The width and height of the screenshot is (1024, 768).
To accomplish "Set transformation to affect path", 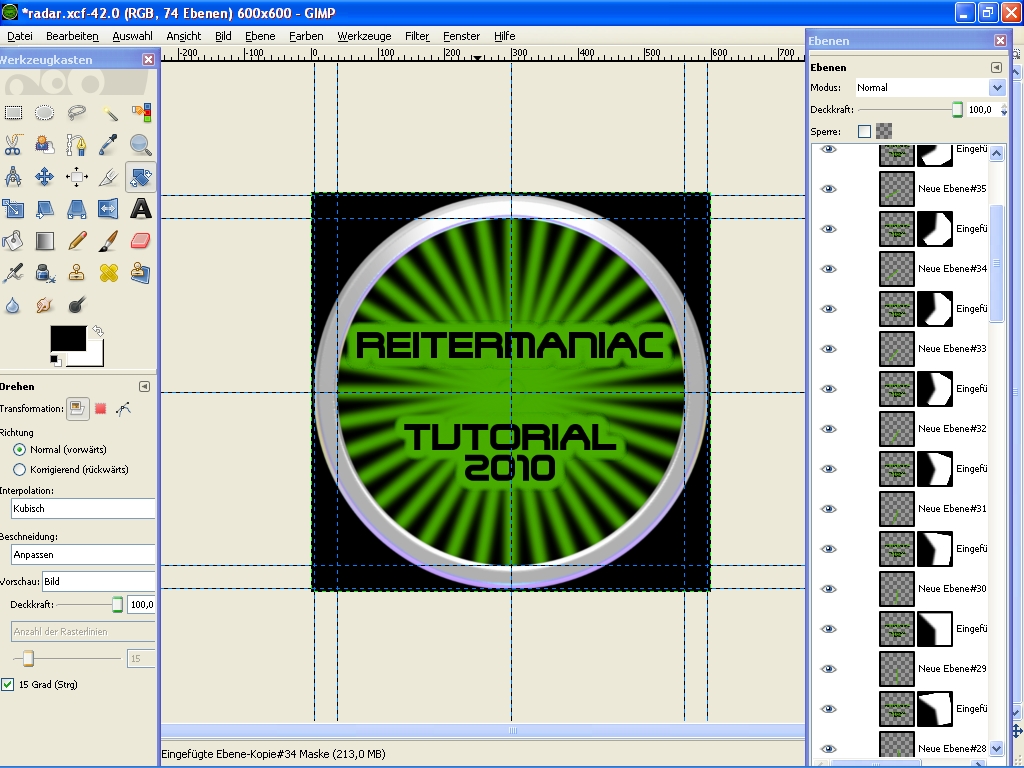I will coord(123,409).
